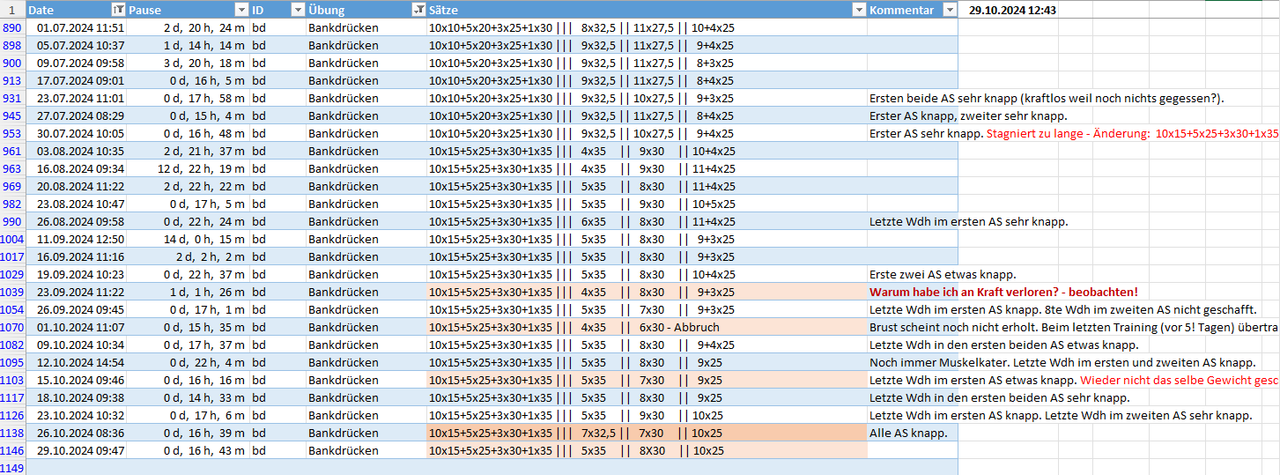Open the Date column filter dropdown

[119, 10]
